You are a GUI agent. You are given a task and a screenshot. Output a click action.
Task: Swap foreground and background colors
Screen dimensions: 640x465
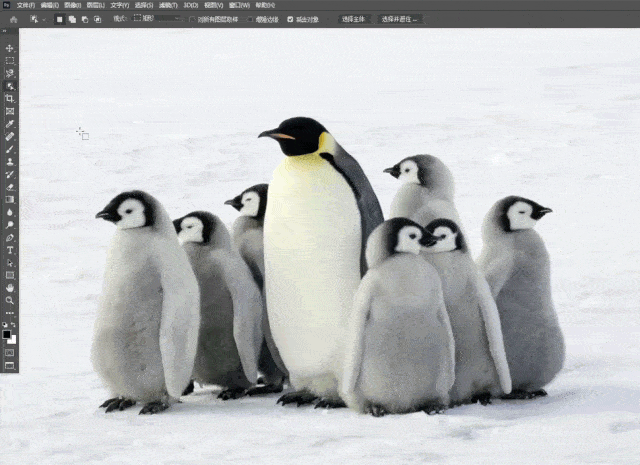click(x=13, y=325)
